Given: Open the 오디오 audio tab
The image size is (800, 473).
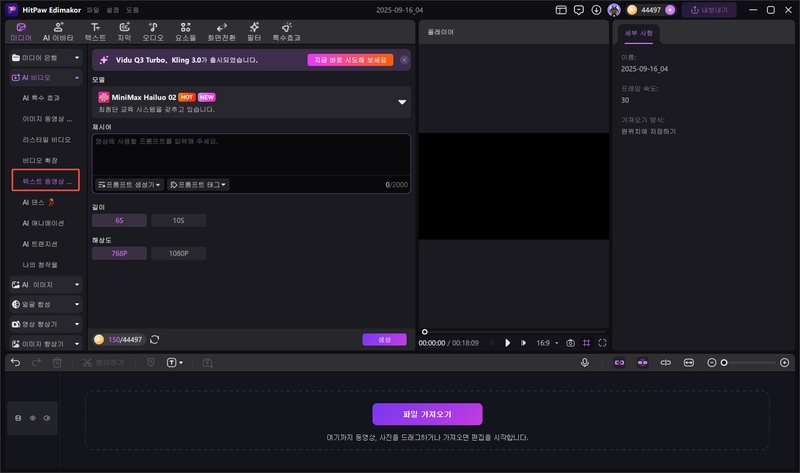Looking at the screenshot, I should point(153,32).
